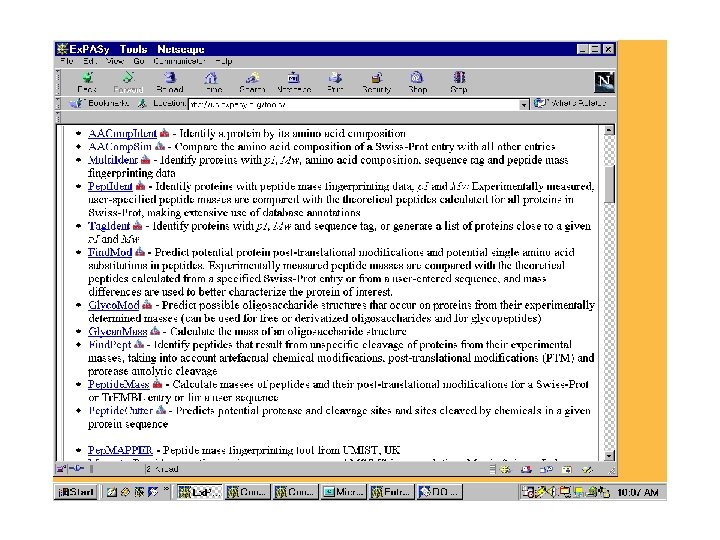Open the TagIdent link
Image resolution: width=720 pixels, height=540 pixels.
click(x=109, y=226)
